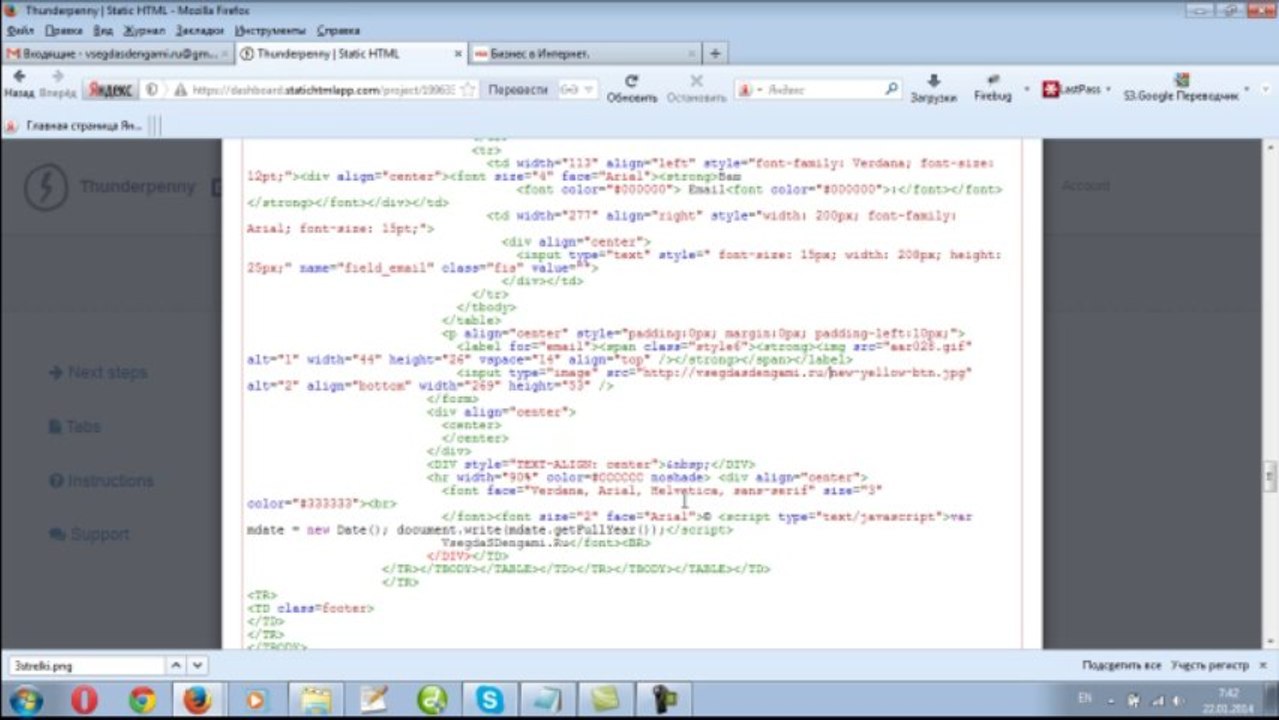
Task: Click the Account link at top right
Action: (1085, 186)
